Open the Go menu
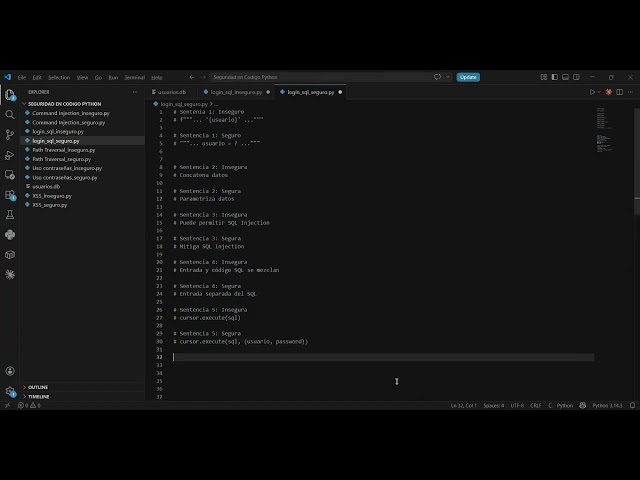Screen dimensions: 640x480 tap(98, 78)
